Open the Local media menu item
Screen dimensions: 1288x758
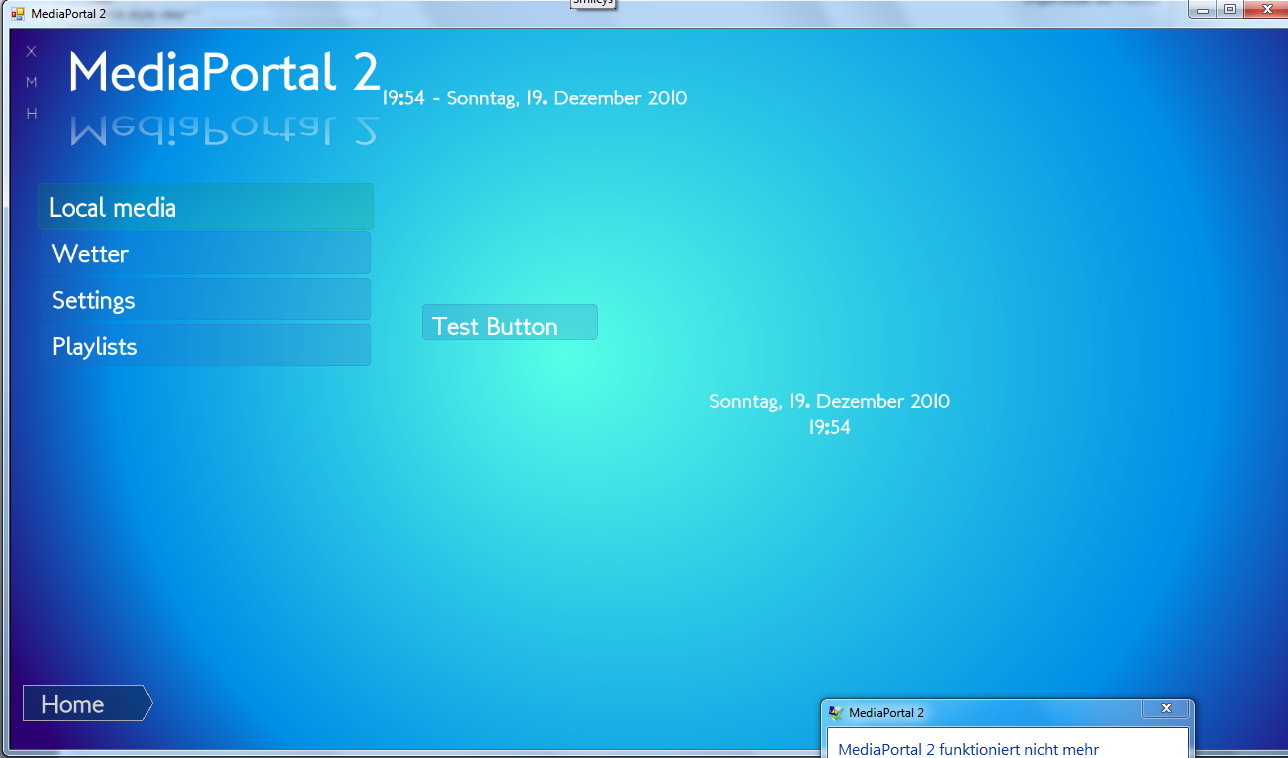coord(206,207)
